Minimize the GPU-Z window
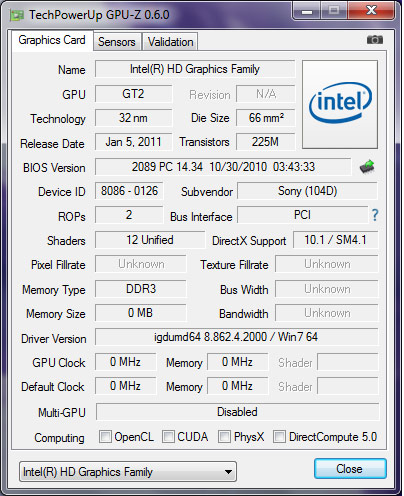This screenshot has width=404, height=496. [x=307, y=11]
